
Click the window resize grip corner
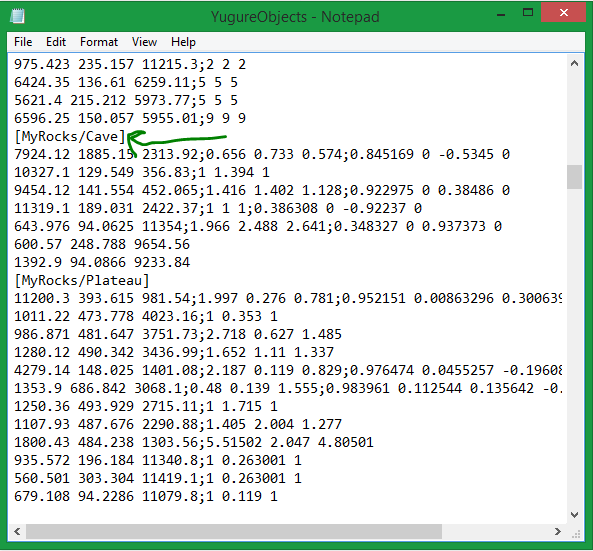coord(576,534)
